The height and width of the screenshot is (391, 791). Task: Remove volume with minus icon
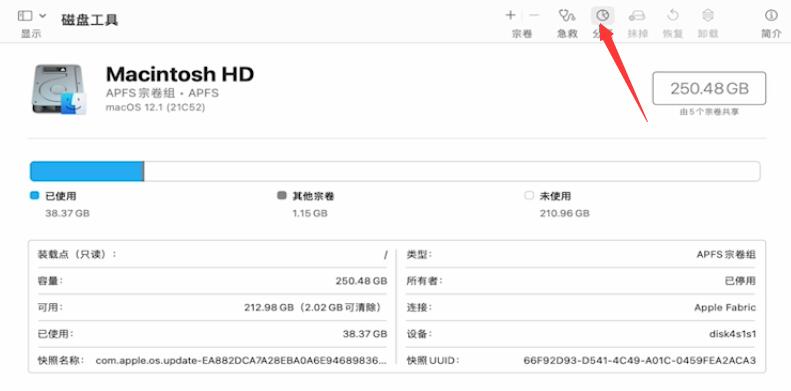534,16
